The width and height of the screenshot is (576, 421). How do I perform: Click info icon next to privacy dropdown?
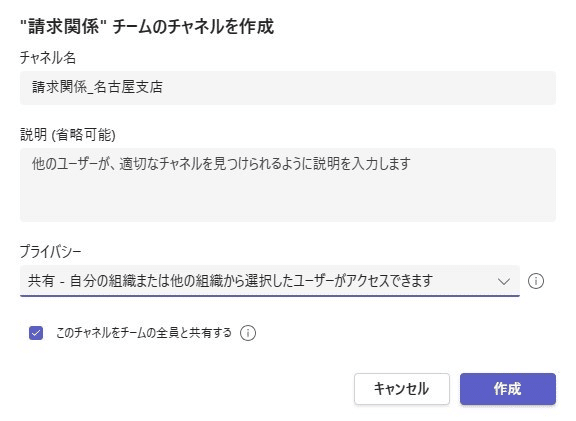tap(536, 281)
